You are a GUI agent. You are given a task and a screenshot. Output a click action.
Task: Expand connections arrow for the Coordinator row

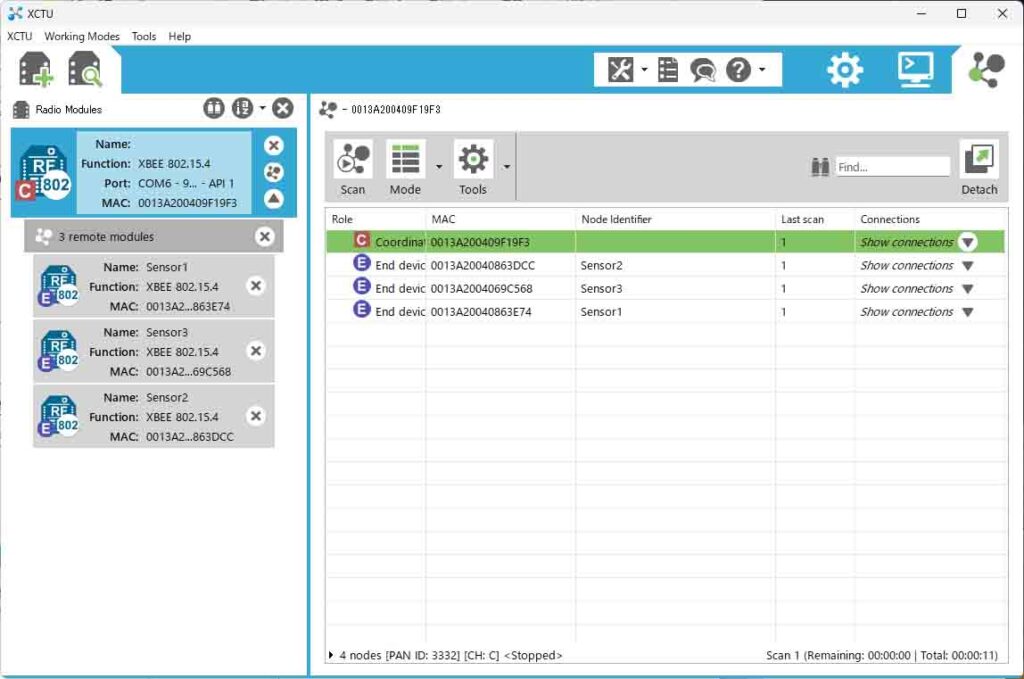[968, 242]
